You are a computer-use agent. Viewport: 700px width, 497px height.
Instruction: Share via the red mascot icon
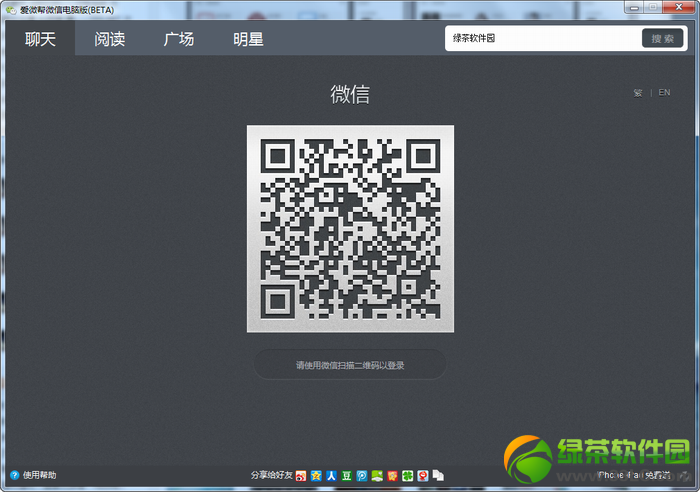423,476
